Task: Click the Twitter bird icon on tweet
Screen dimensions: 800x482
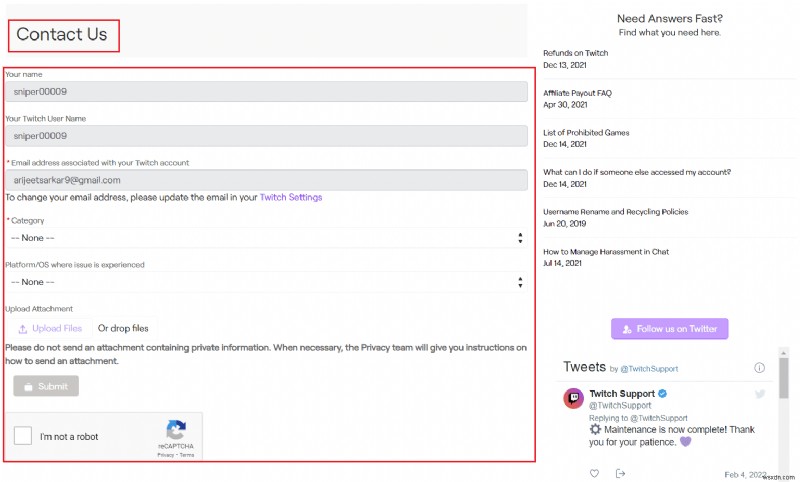Action: click(760, 394)
